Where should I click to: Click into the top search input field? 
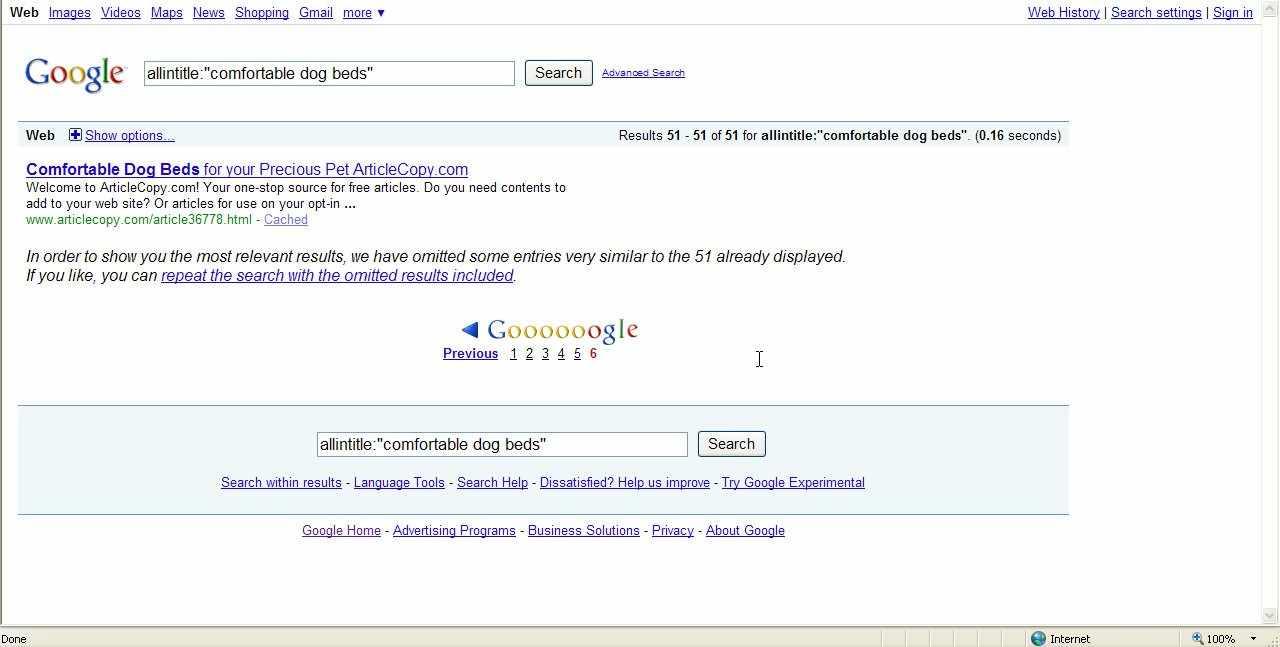(328, 73)
